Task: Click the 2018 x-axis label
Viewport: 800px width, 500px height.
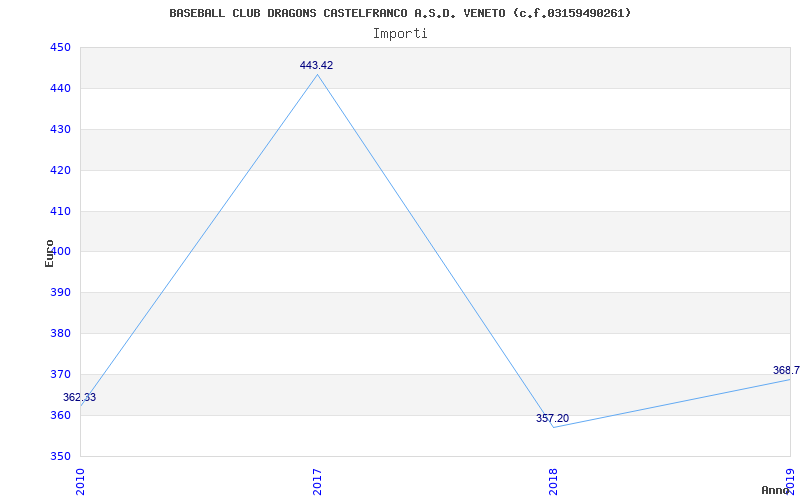Action: [x=554, y=482]
